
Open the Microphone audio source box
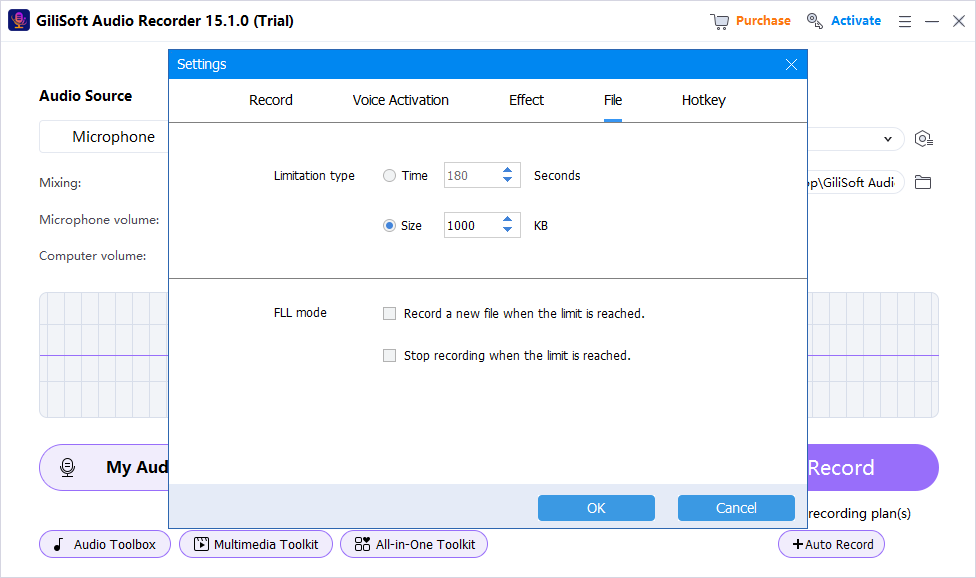pos(104,137)
